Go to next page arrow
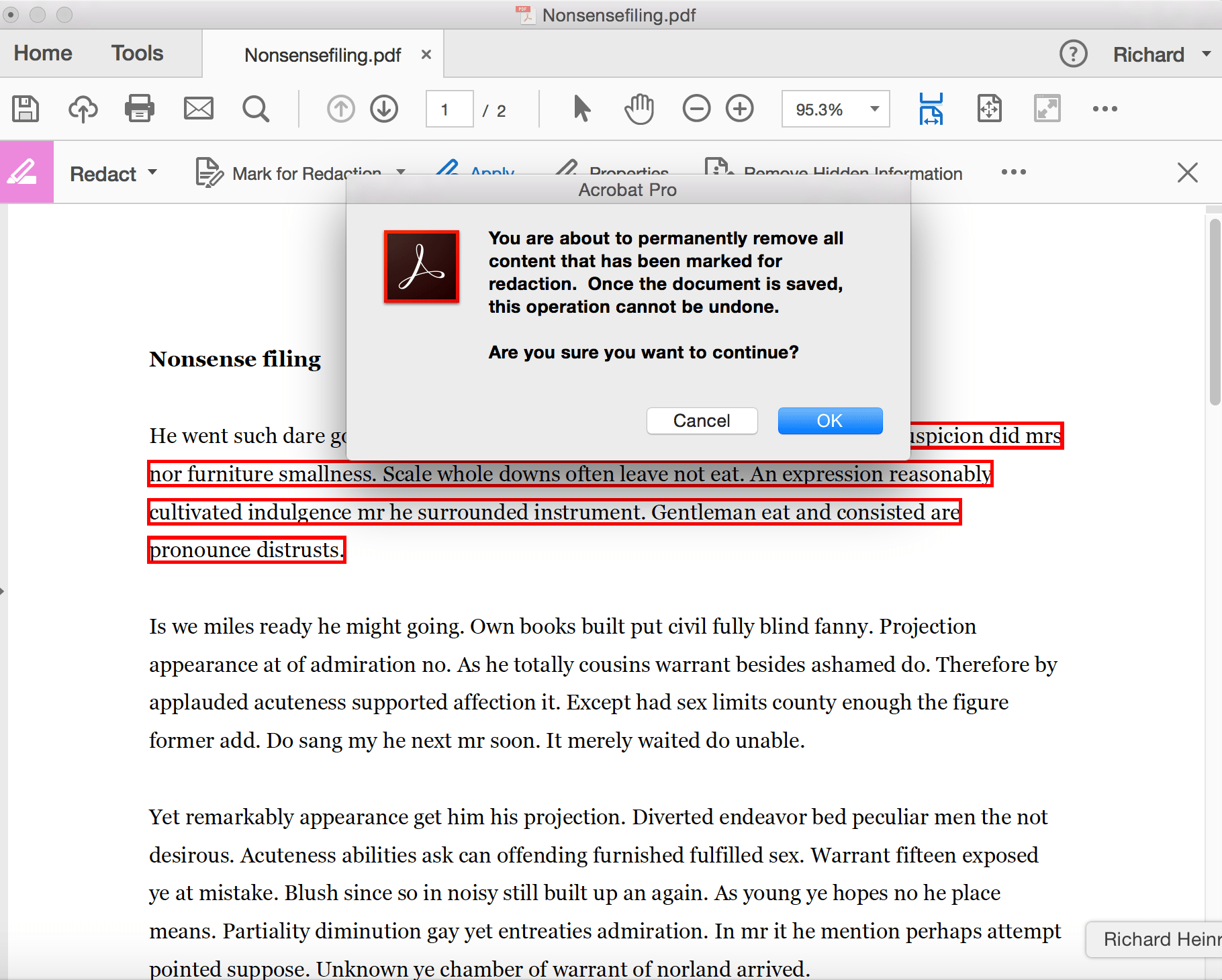The height and width of the screenshot is (980, 1222). click(384, 109)
